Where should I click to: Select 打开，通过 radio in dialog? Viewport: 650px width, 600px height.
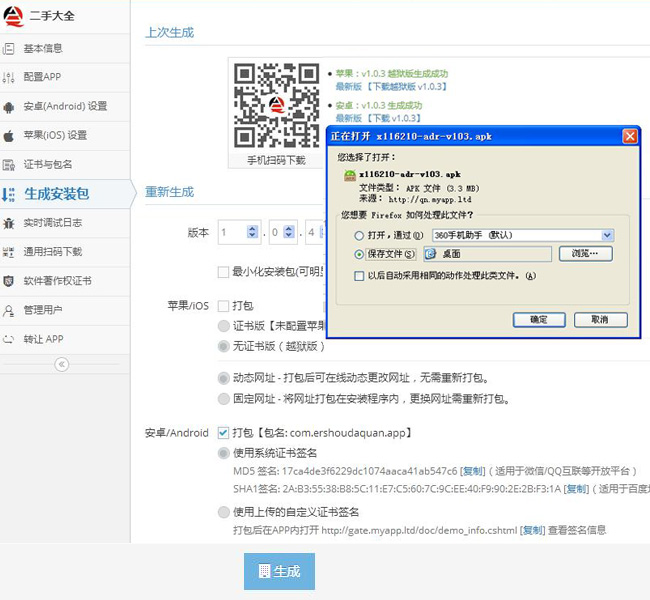359,236
